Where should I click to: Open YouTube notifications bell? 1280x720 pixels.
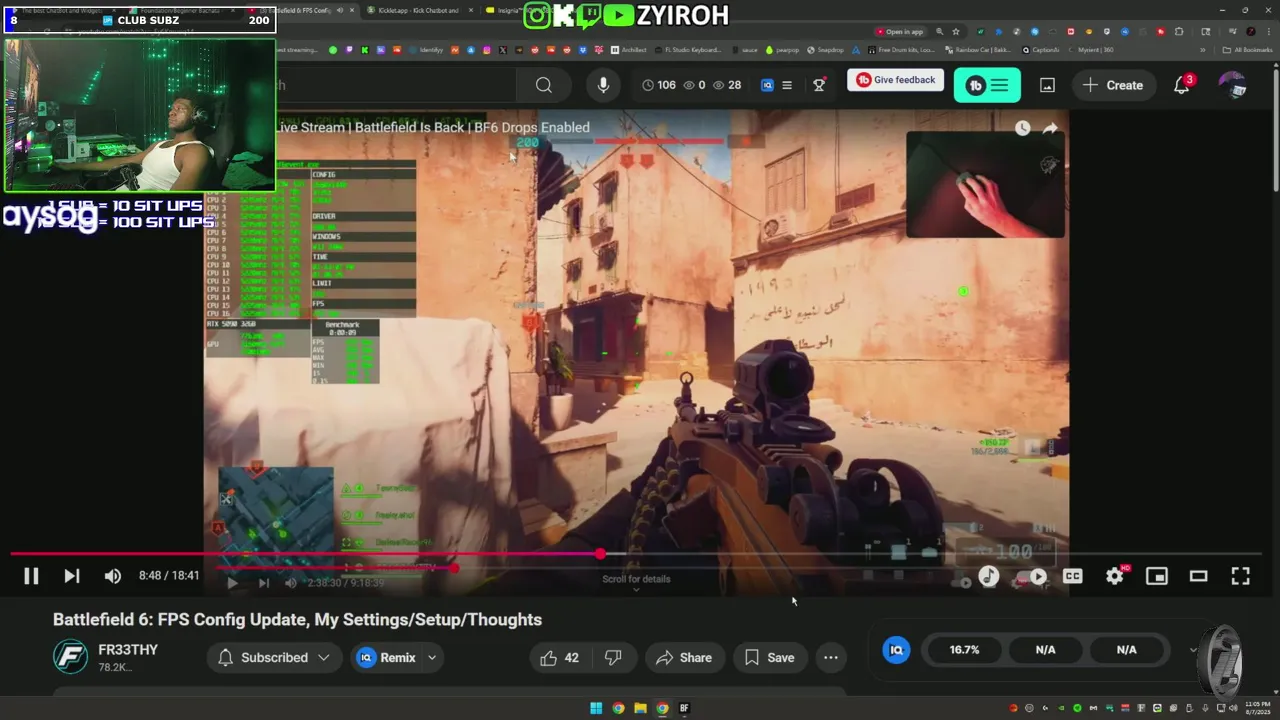point(1182,85)
